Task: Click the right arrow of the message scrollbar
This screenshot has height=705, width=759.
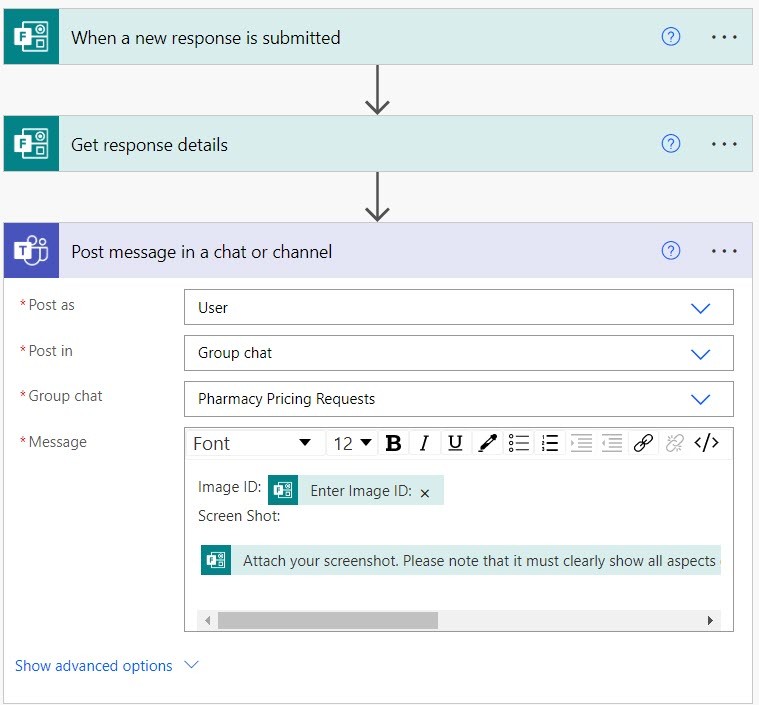Action: click(710, 620)
